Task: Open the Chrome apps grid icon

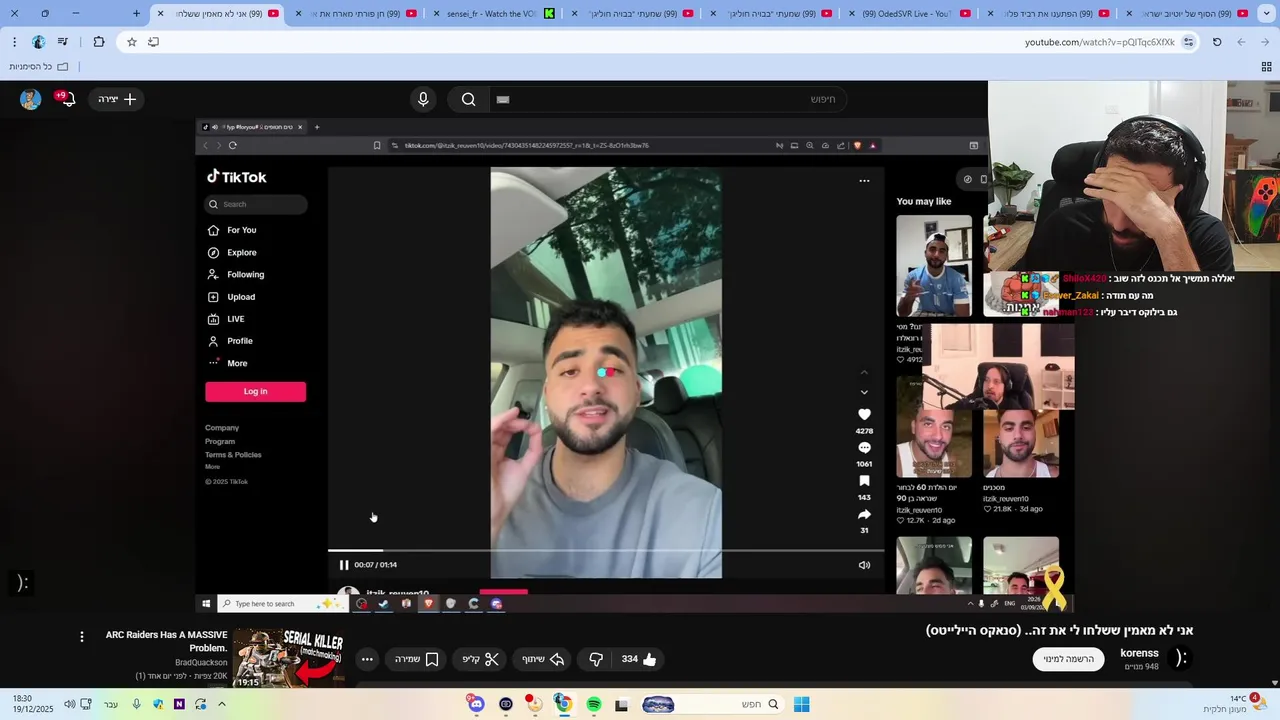Action: [x=1266, y=67]
